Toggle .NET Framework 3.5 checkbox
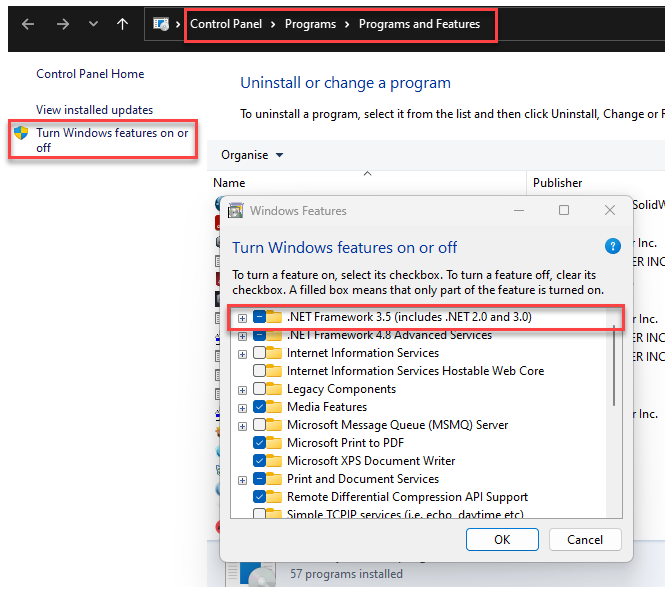672x591 pixels. pyautogui.click(x=259, y=317)
